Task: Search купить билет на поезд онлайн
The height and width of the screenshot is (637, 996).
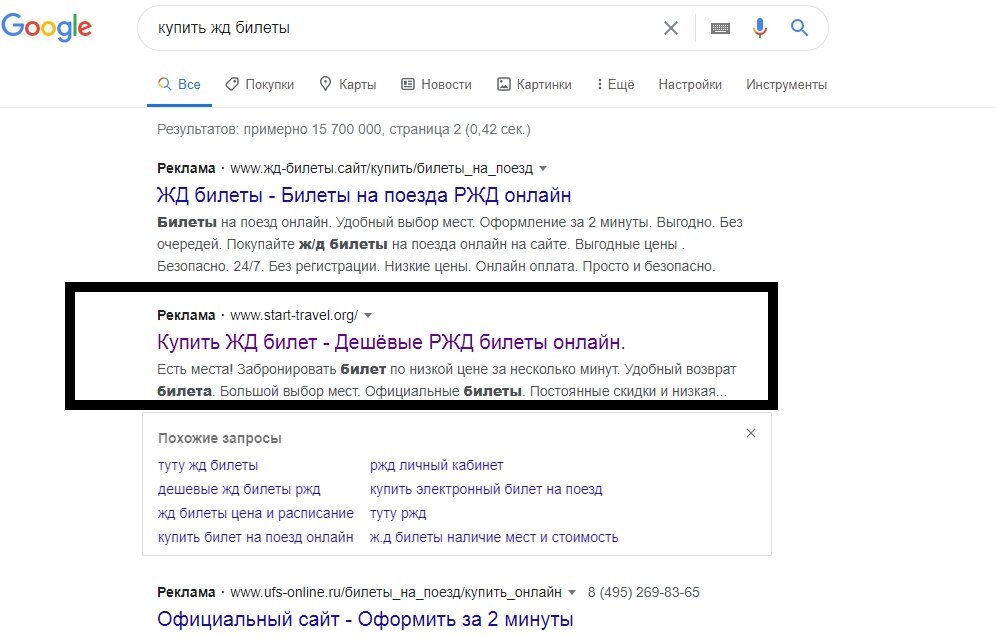Action: pyautogui.click(x=255, y=537)
